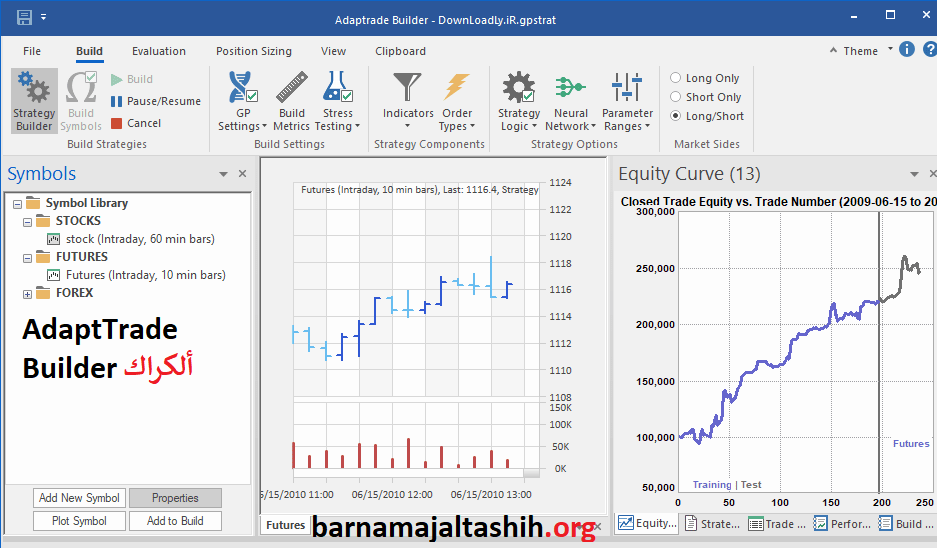The height and width of the screenshot is (548, 937).
Task: Open Parameter Ranges sliders icon
Action: 627,87
